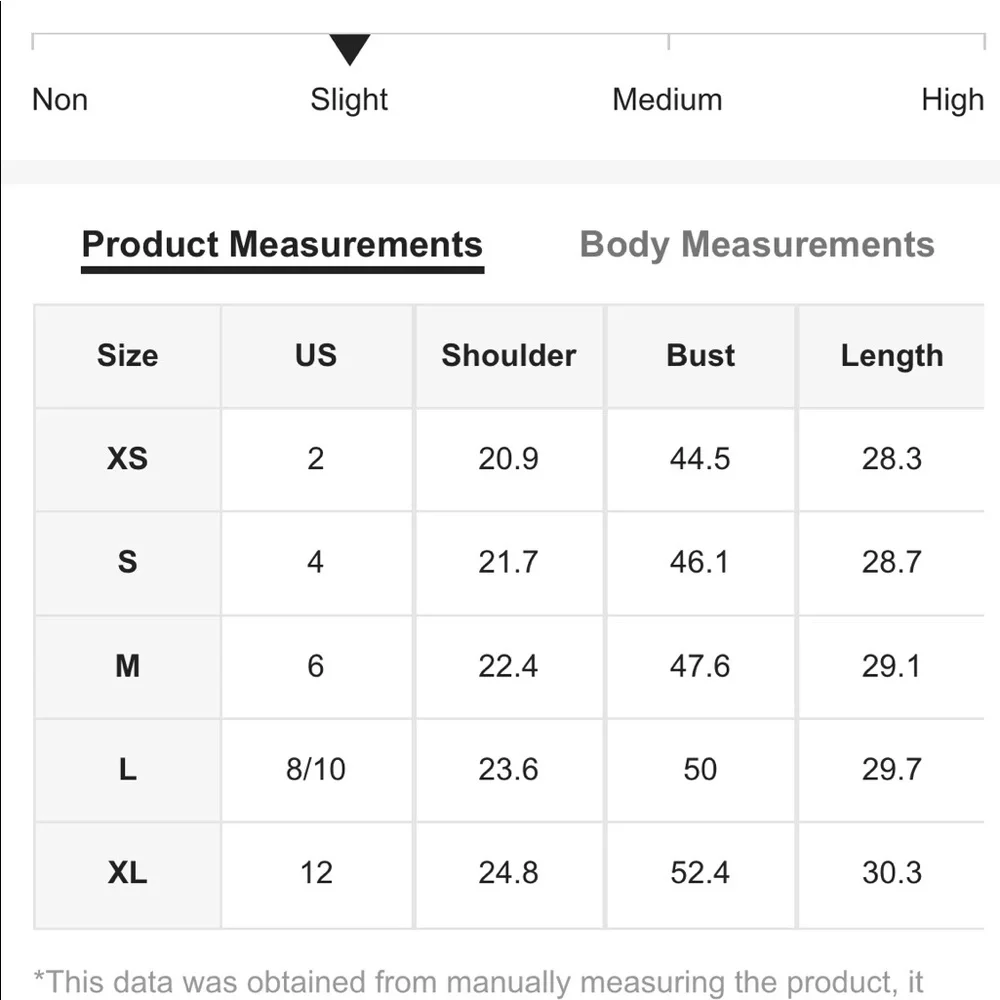
Task: Select the S size row label
Action: (127, 562)
